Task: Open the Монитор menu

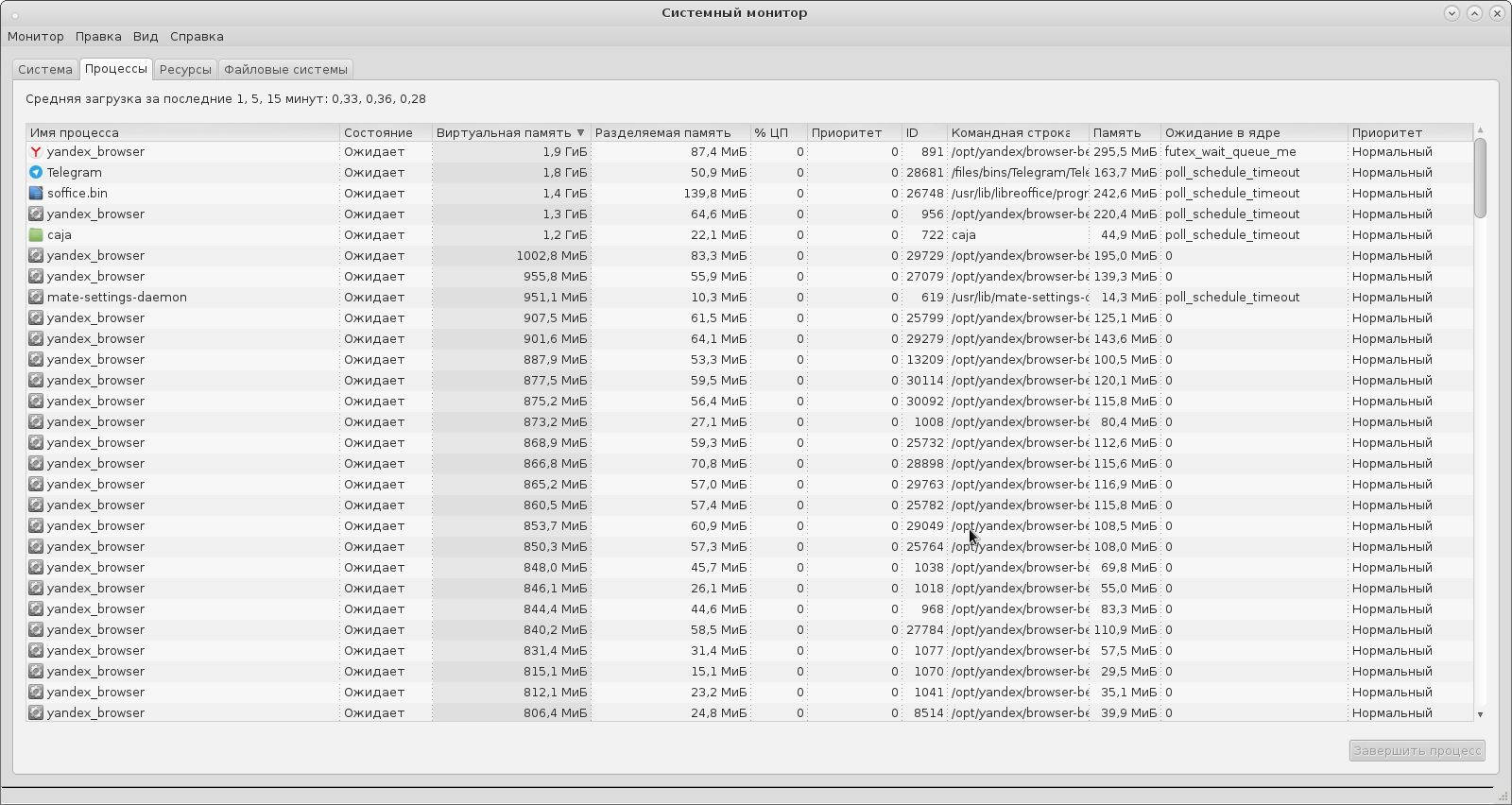Action: (x=36, y=37)
